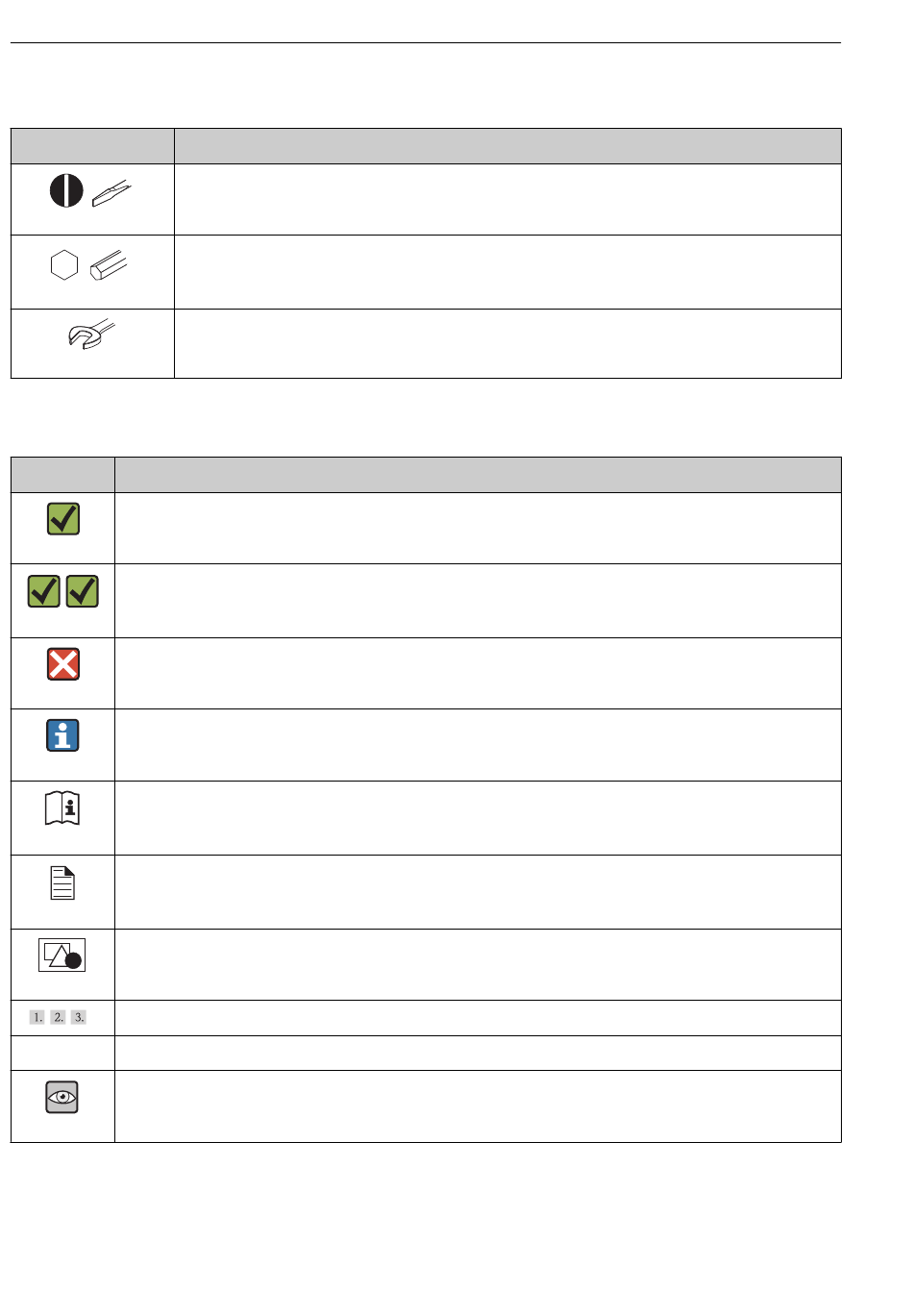This screenshot has width=913, height=1316.
Task: Click the Allen key bar icon
Action: tap(110, 265)
